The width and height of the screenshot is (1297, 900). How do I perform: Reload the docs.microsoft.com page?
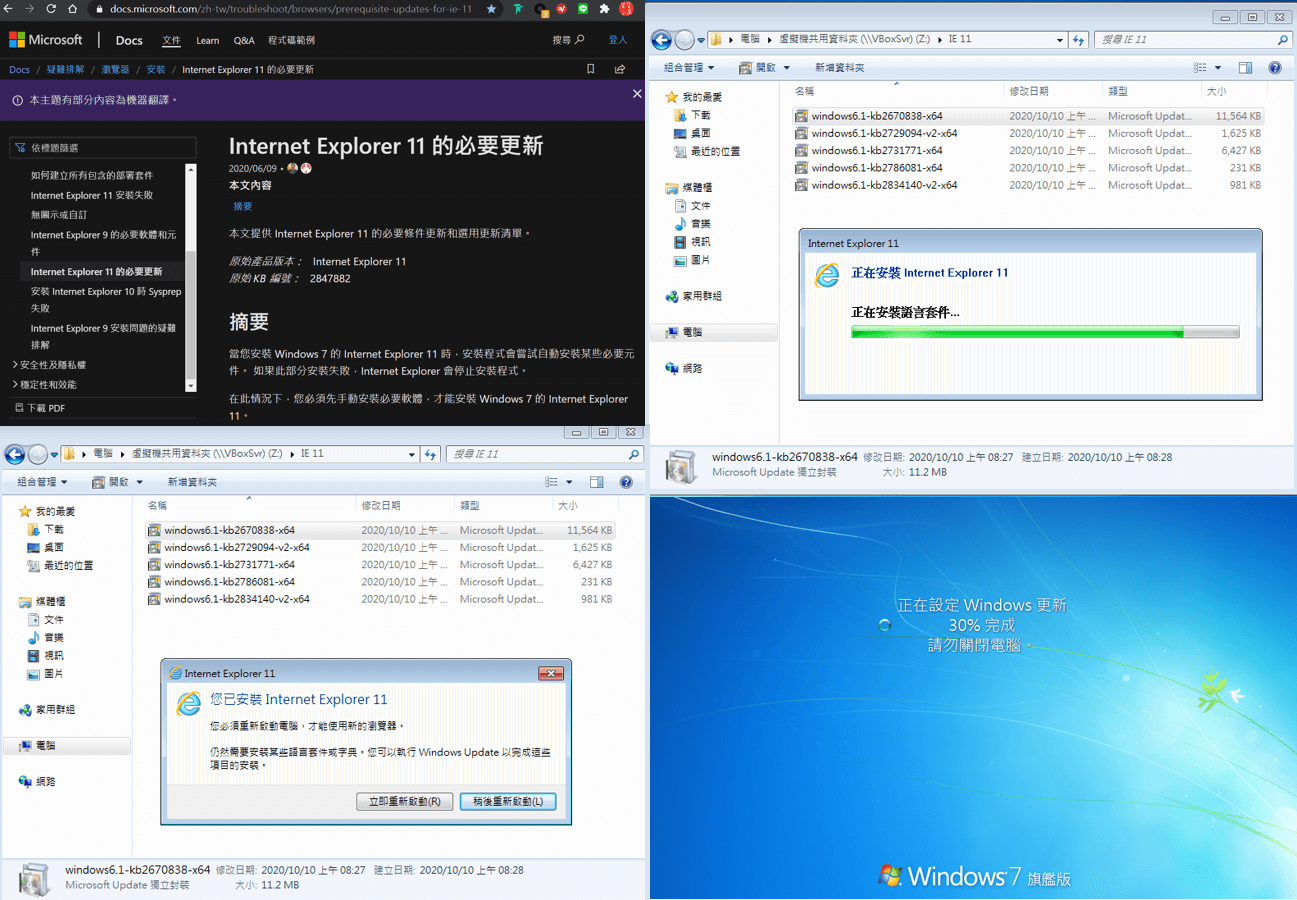[51, 9]
